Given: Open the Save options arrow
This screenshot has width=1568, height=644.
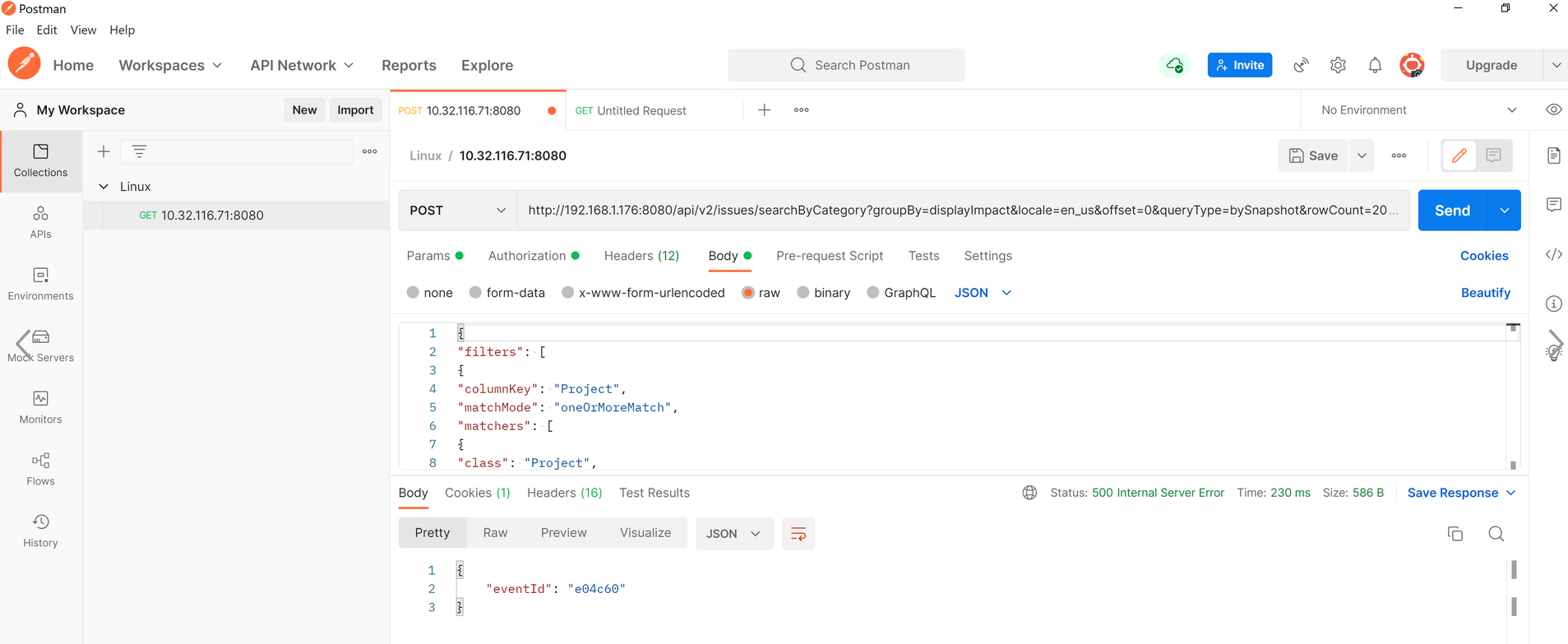Looking at the screenshot, I should pyautogui.click(x=1362, y=155).
